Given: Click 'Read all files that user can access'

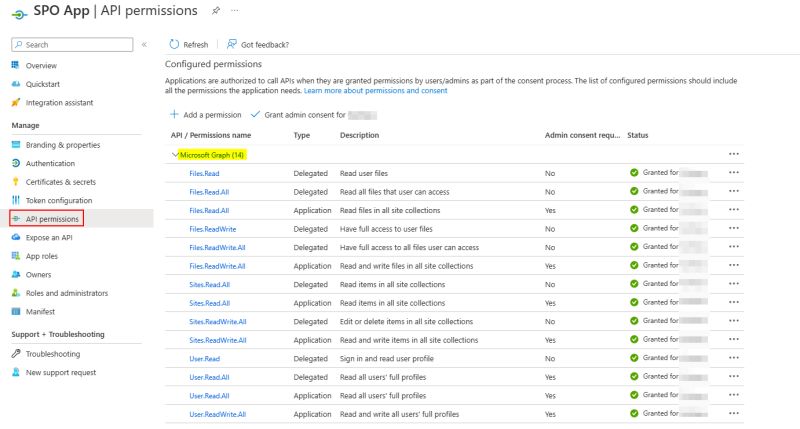Looking at the screenshot, I should 394,192.
